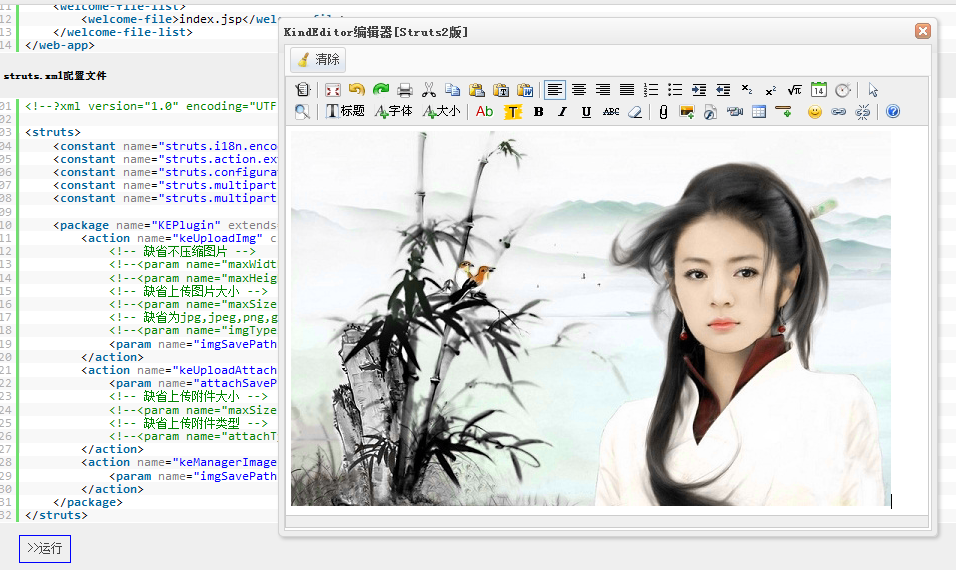Click the </struts> closing tag line
The image size is (956, 570).
click(x=56, y=515)
